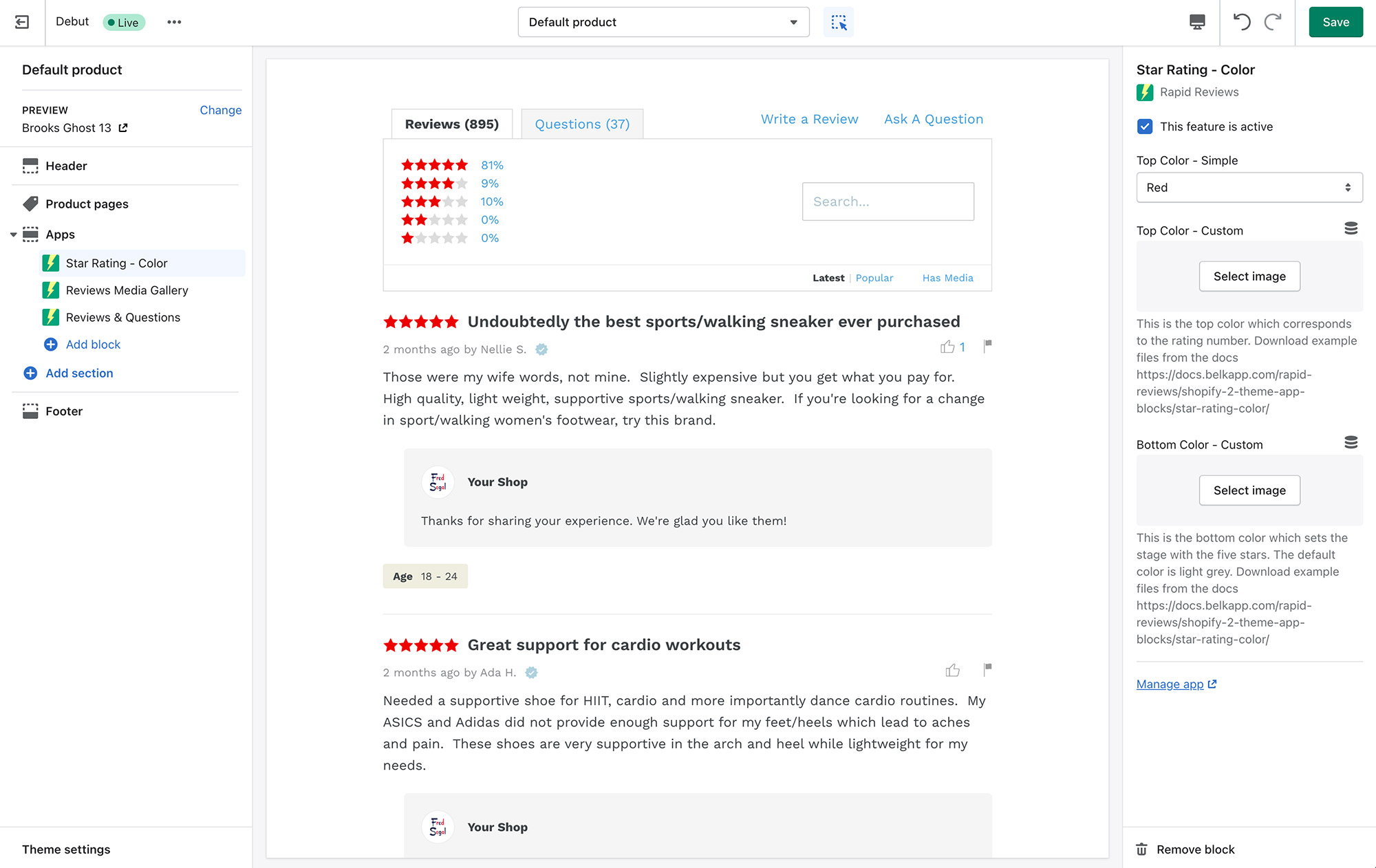Select the Reviews (895) tab

click(x=451, y=124)
